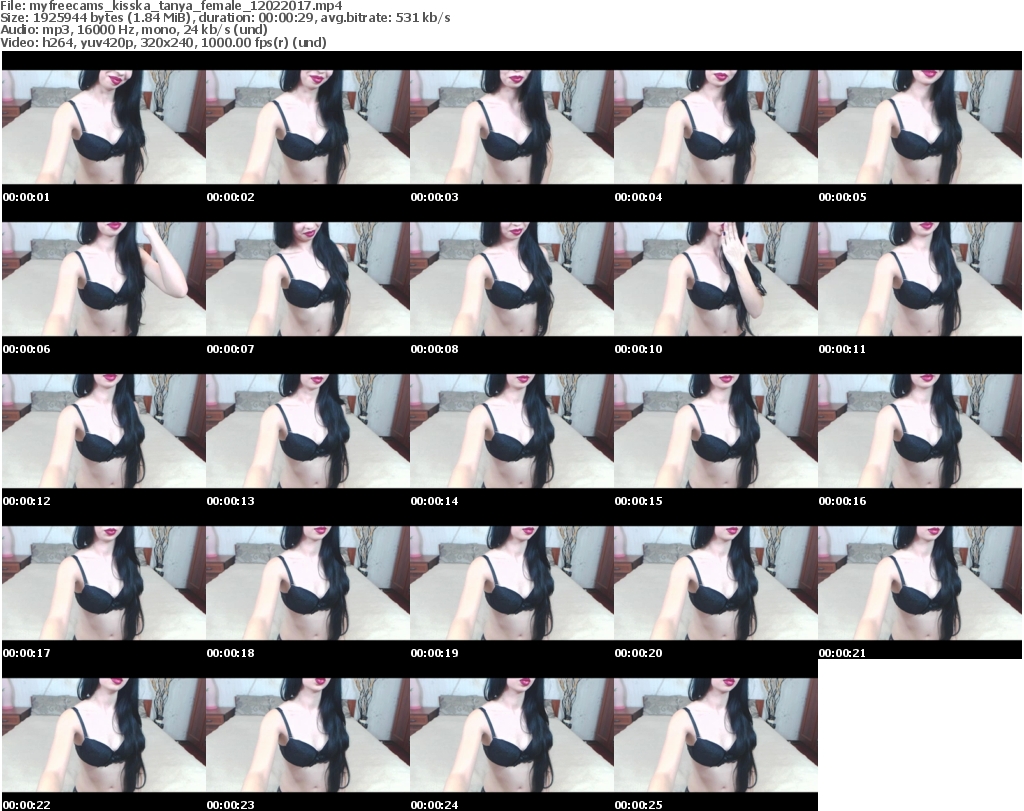The width and height of the screenshot is (1024, 811).
Task: Click the 00:00:10 timestamp label
Action: [x=638, y=349]
